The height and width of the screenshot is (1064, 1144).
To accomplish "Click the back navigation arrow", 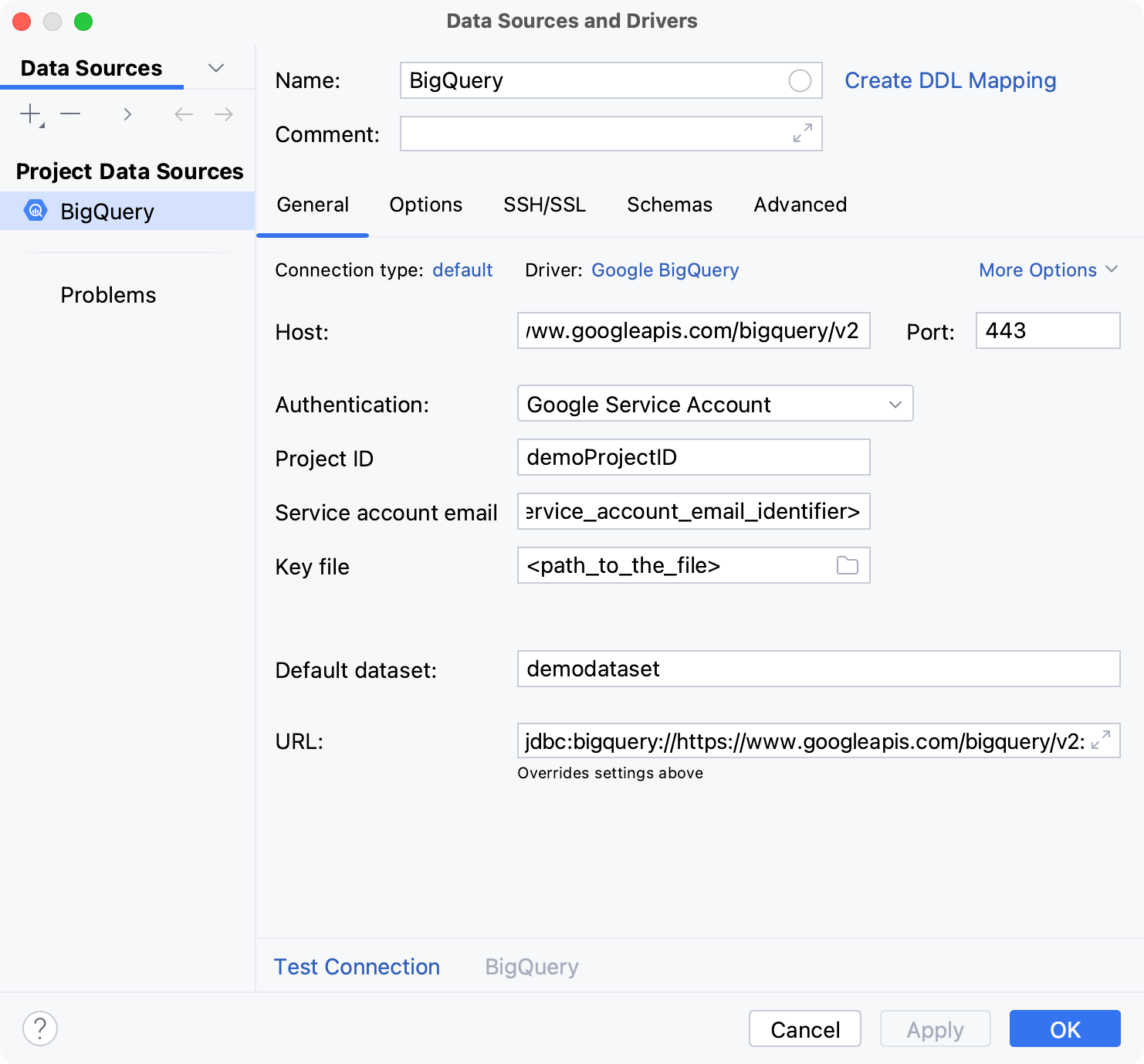I will tap(183, 114).
